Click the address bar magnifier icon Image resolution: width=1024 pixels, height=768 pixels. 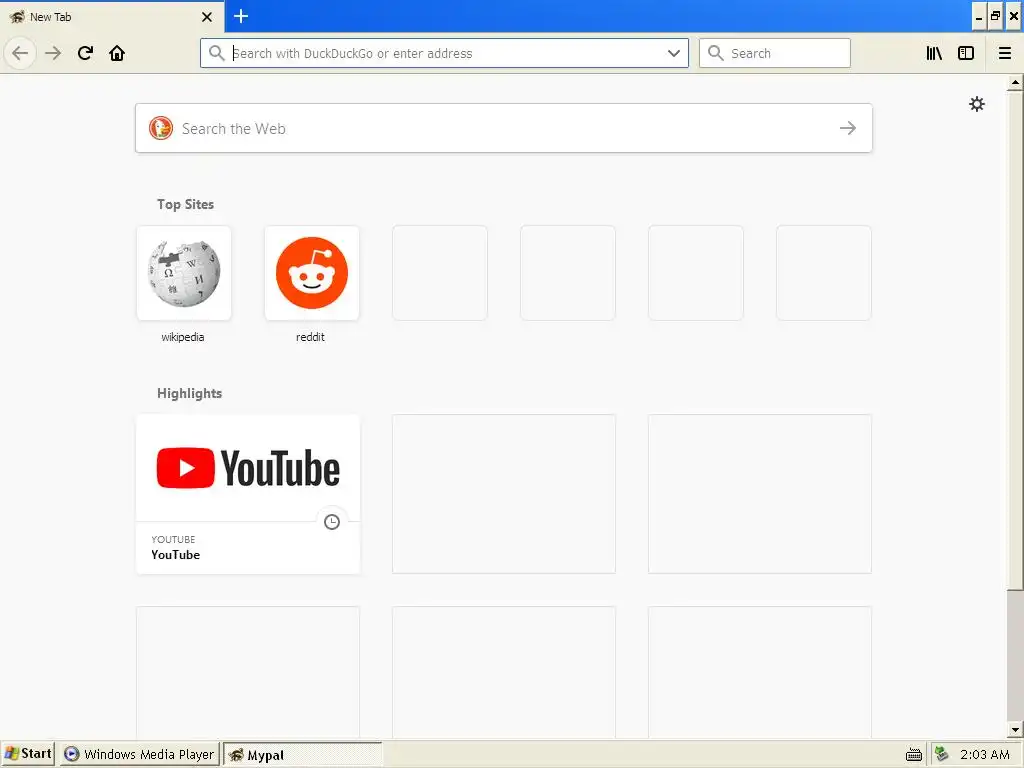[216, 53]
